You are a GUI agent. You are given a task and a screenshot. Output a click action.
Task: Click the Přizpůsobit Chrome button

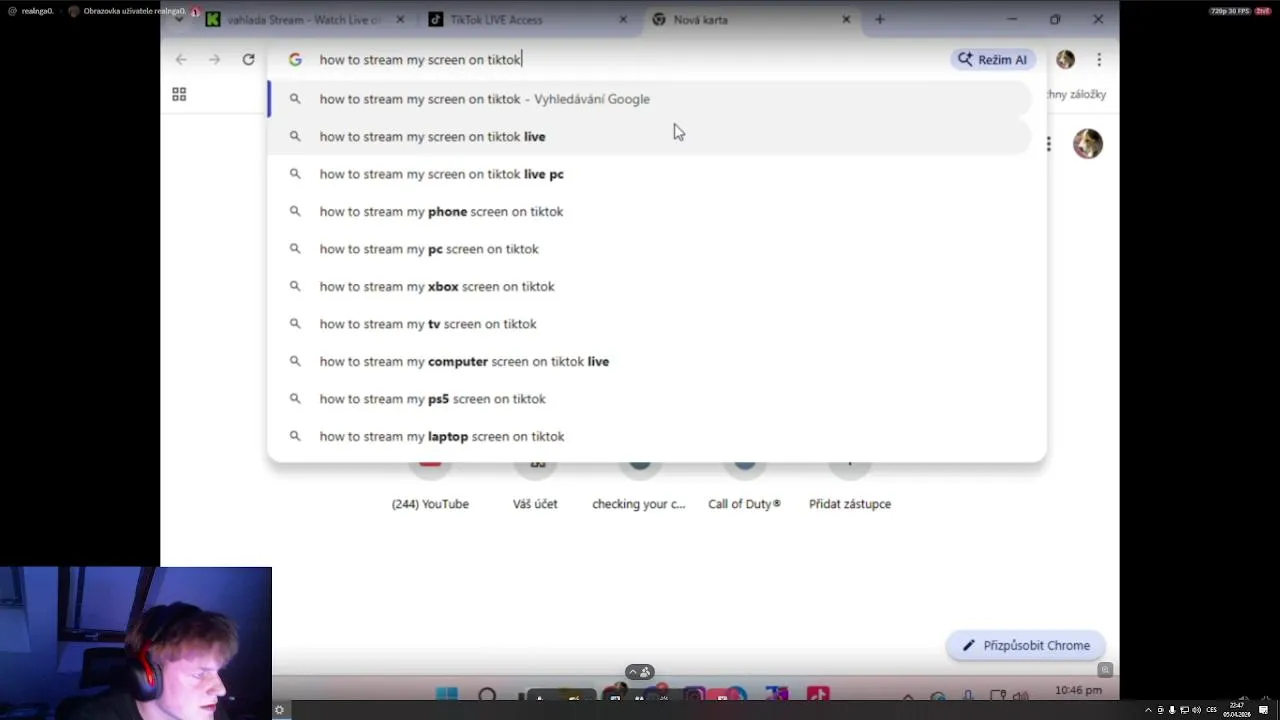point(1025,645)
